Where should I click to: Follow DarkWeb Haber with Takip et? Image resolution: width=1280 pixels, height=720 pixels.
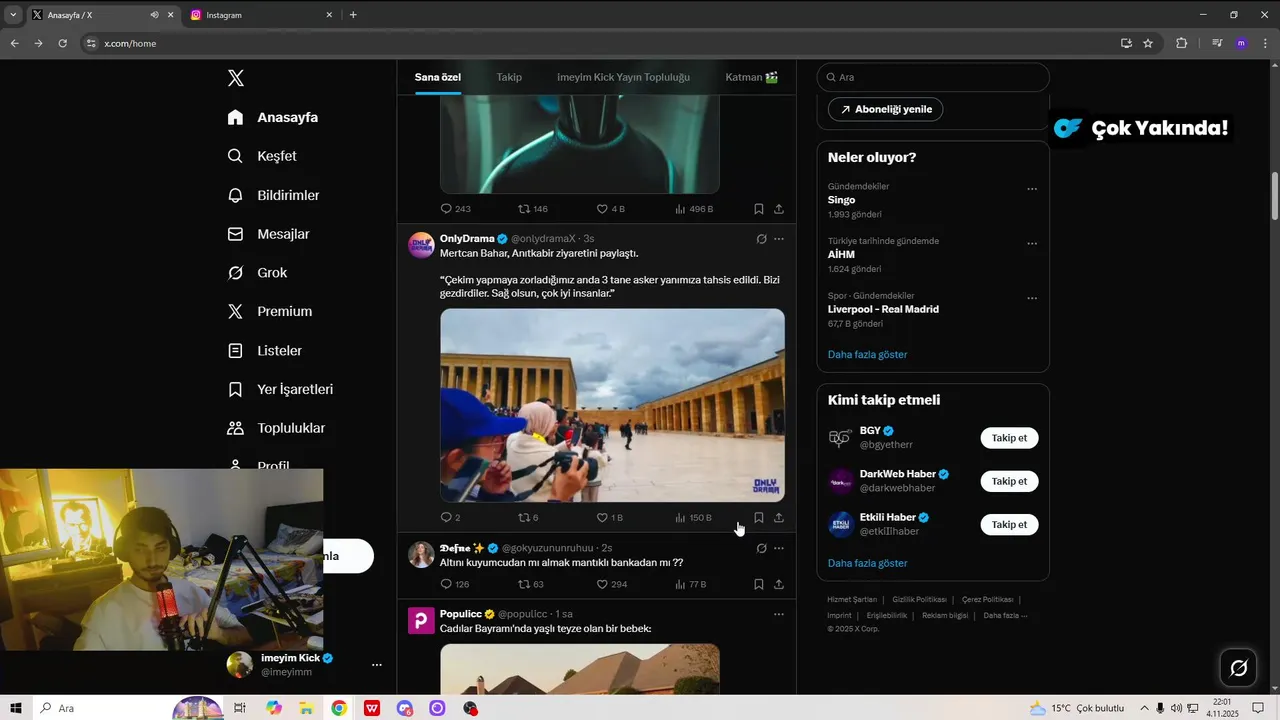pos(1009,481)
